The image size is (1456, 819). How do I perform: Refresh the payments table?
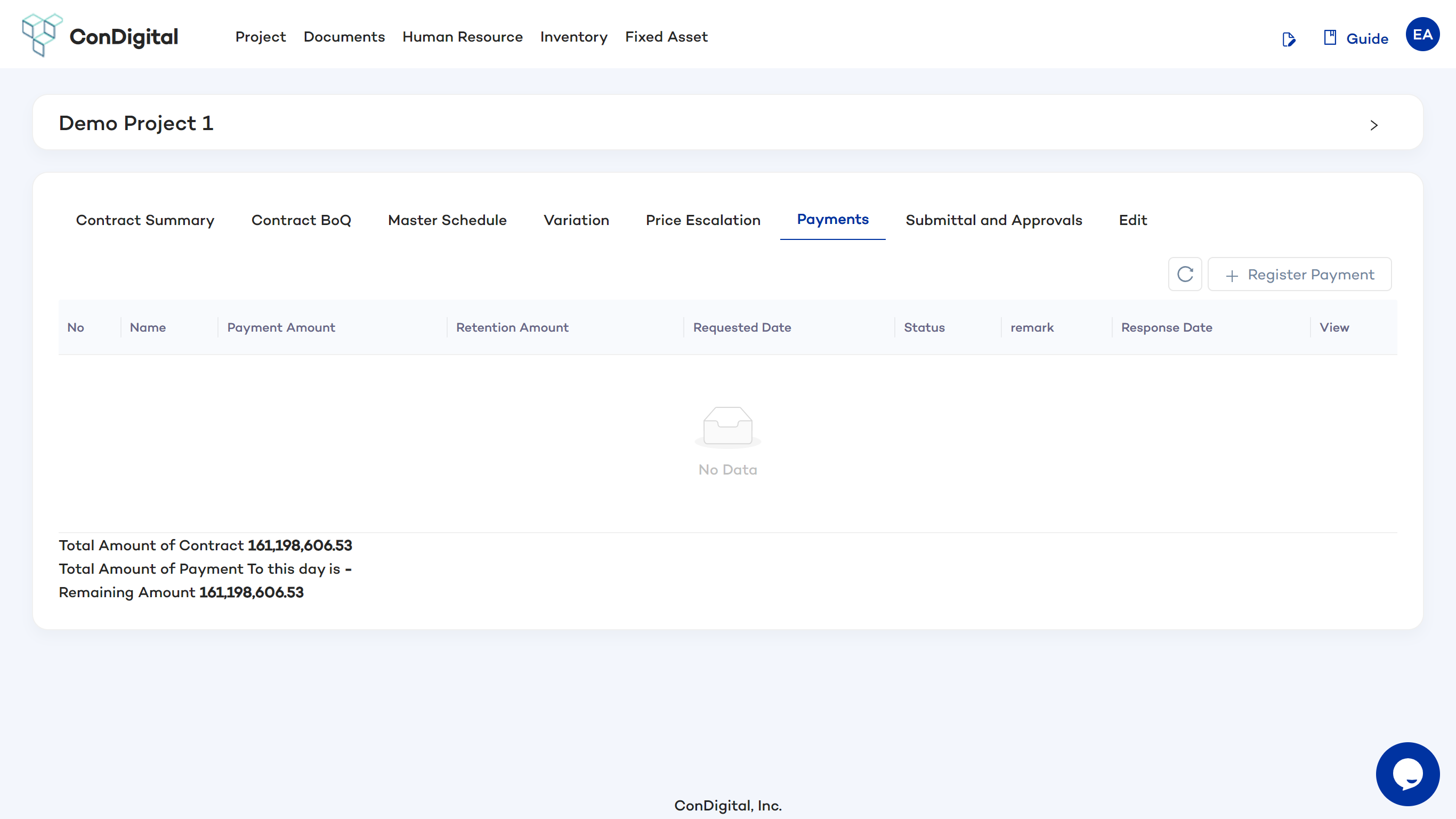click(x=1185, y=274)
